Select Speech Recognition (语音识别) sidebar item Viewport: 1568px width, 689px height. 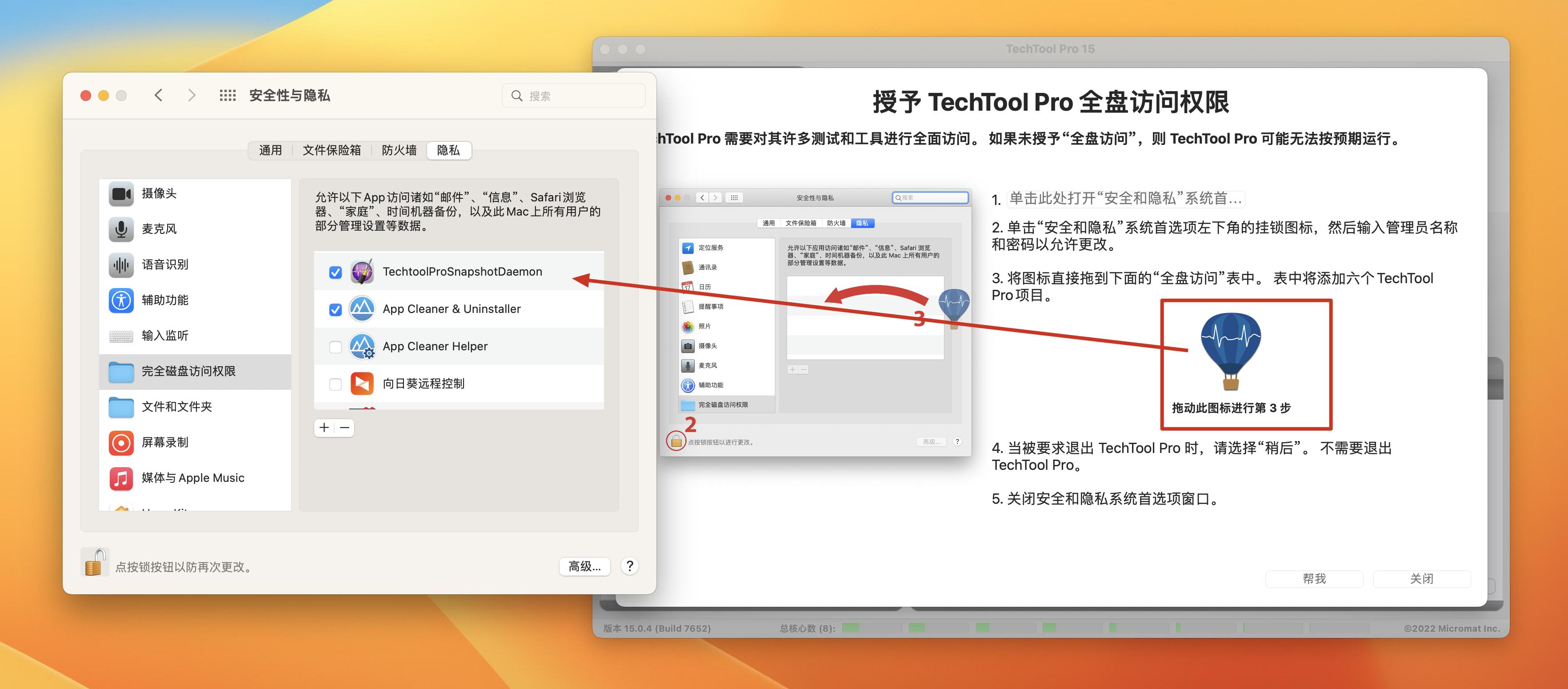(x=164, y=265)
